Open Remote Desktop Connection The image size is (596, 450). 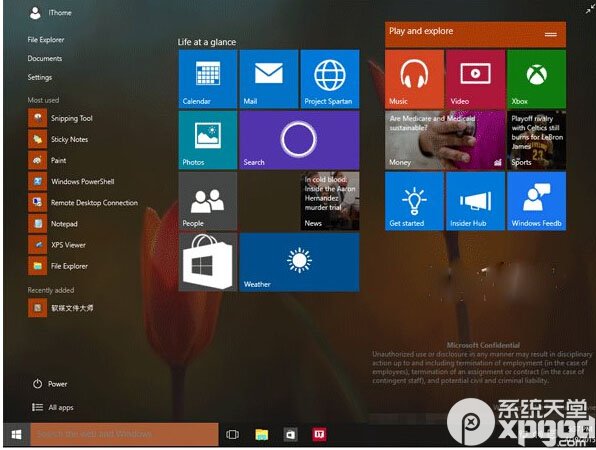(x=83, y=203)
